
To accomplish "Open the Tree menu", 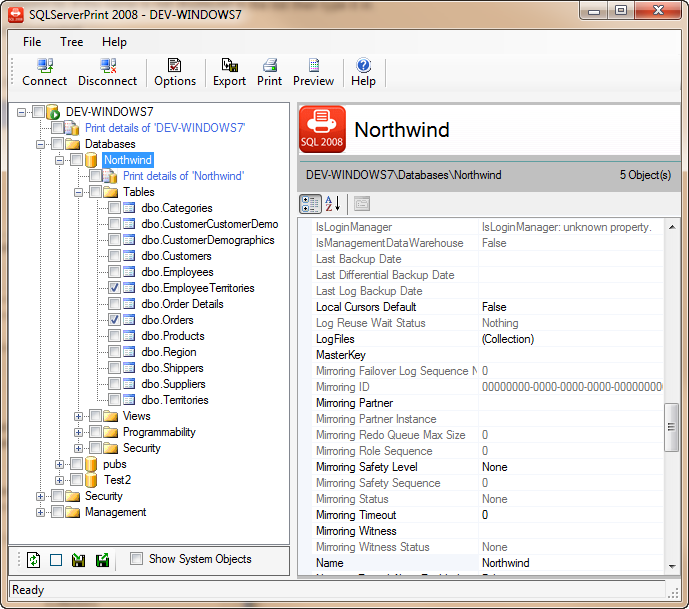I will [x=72, y=42].
